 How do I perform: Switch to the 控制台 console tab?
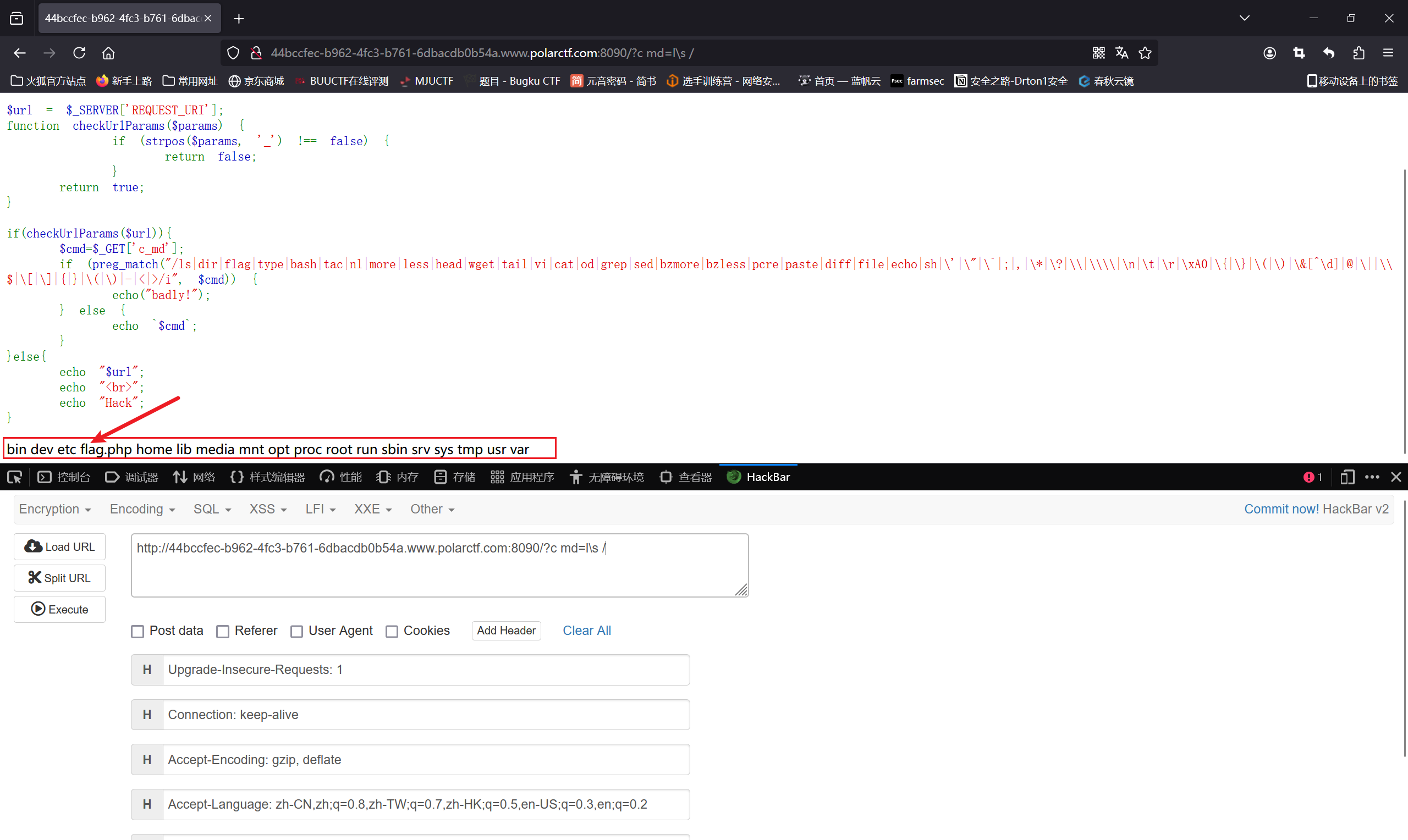(x=64, y=477)
